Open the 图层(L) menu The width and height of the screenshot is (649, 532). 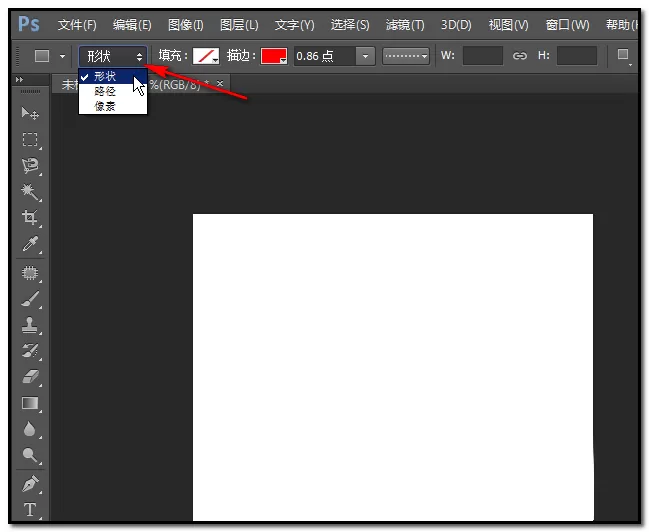coord(239,25)
